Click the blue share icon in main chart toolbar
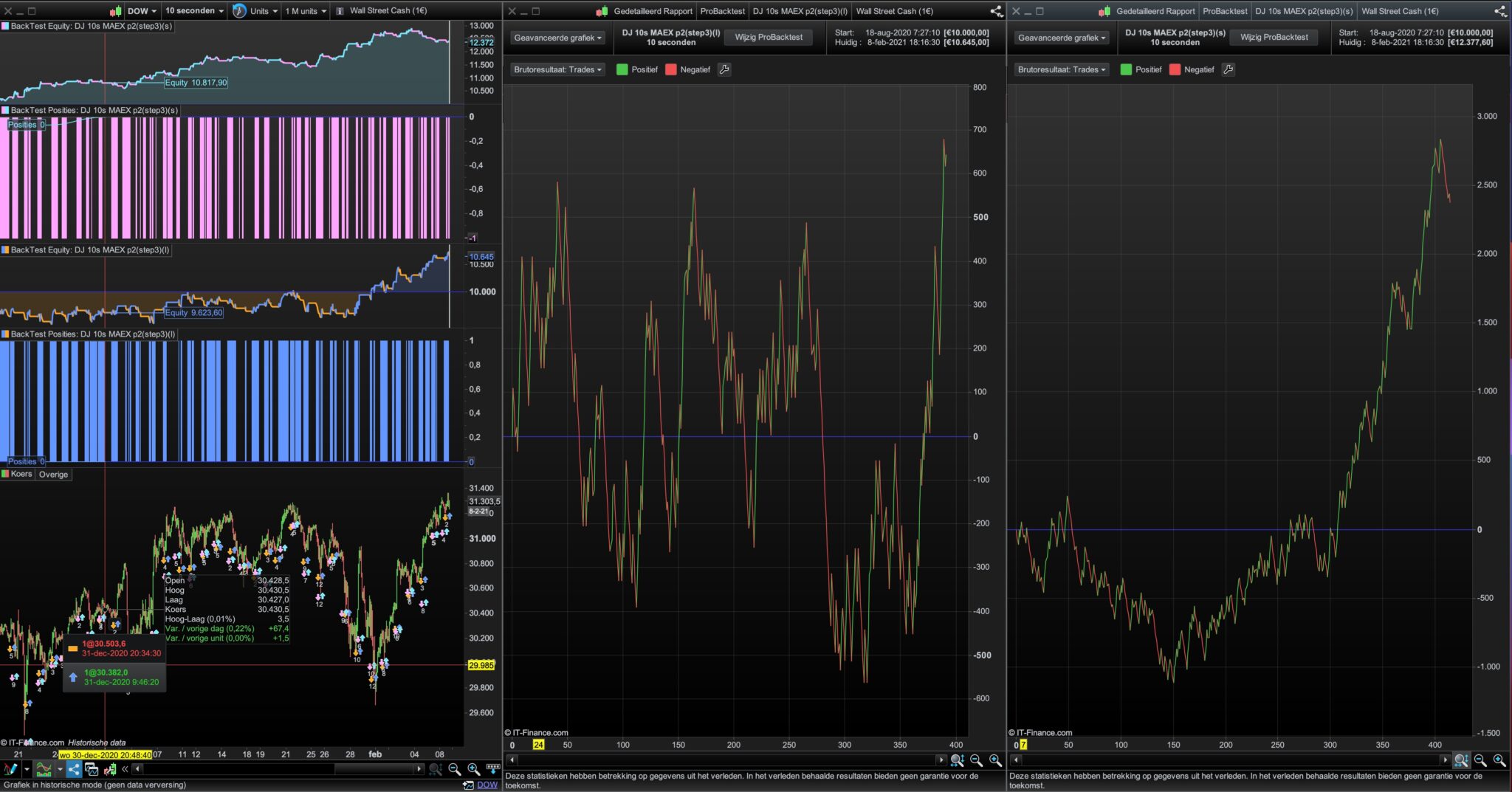 74,769
